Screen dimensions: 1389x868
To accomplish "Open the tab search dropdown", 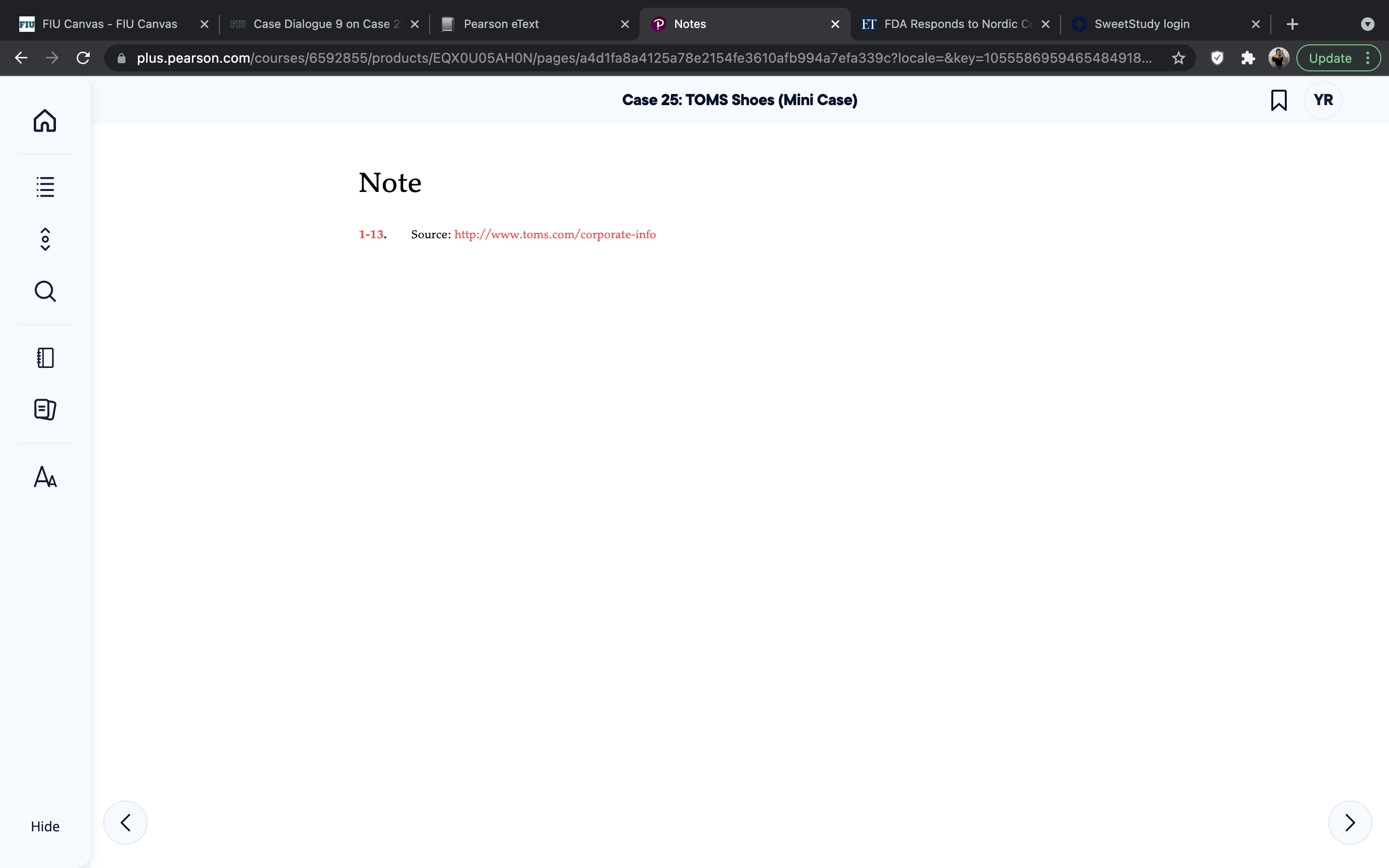I will pos(1368,24).
